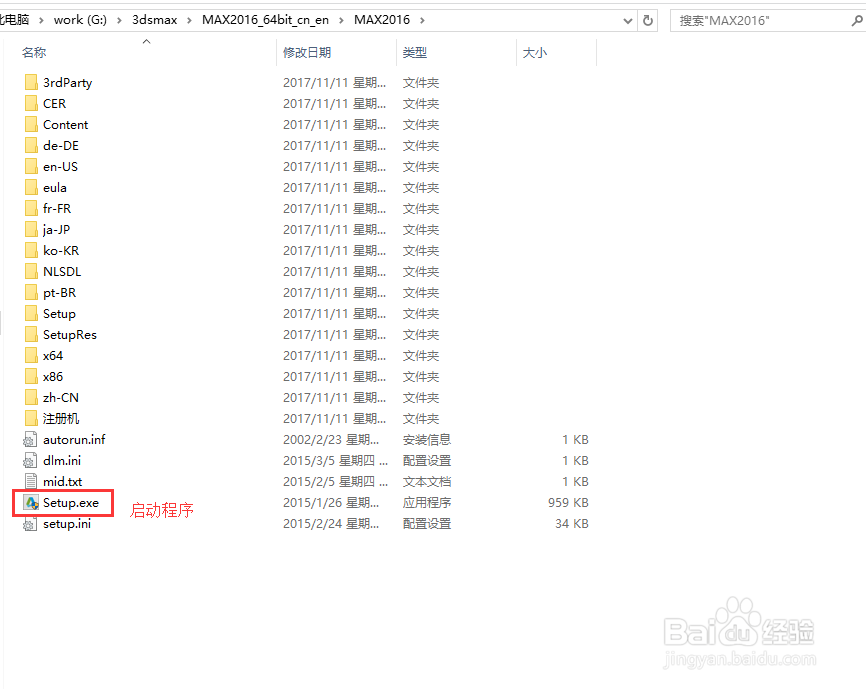Select the pt-BR folder icon
Viewport: 866px width, 689px height.
click(x=31, y=292)
